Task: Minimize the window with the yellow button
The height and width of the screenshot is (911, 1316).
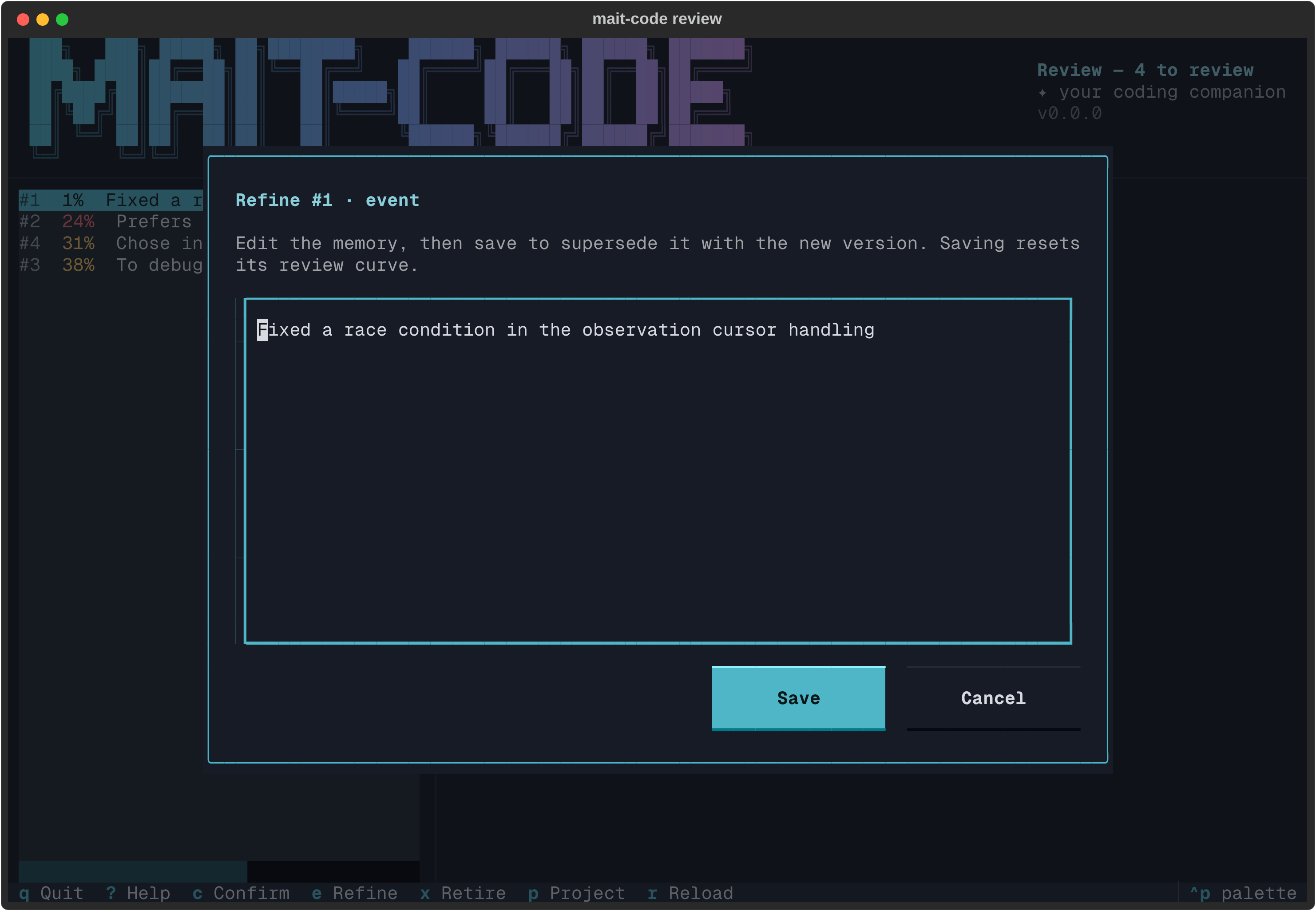Action: (43, 20)
